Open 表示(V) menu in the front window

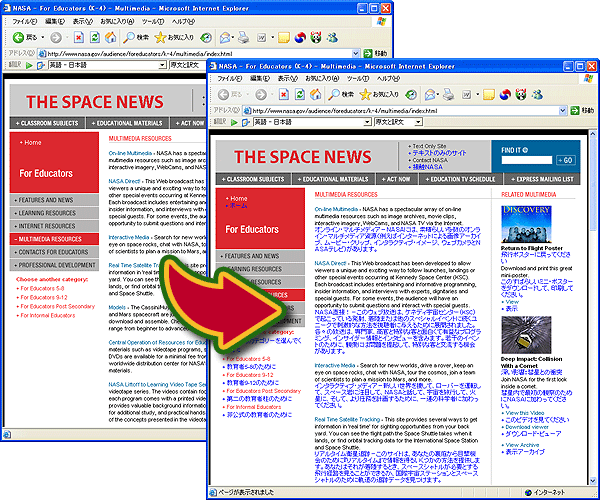[x=287, y=78]
